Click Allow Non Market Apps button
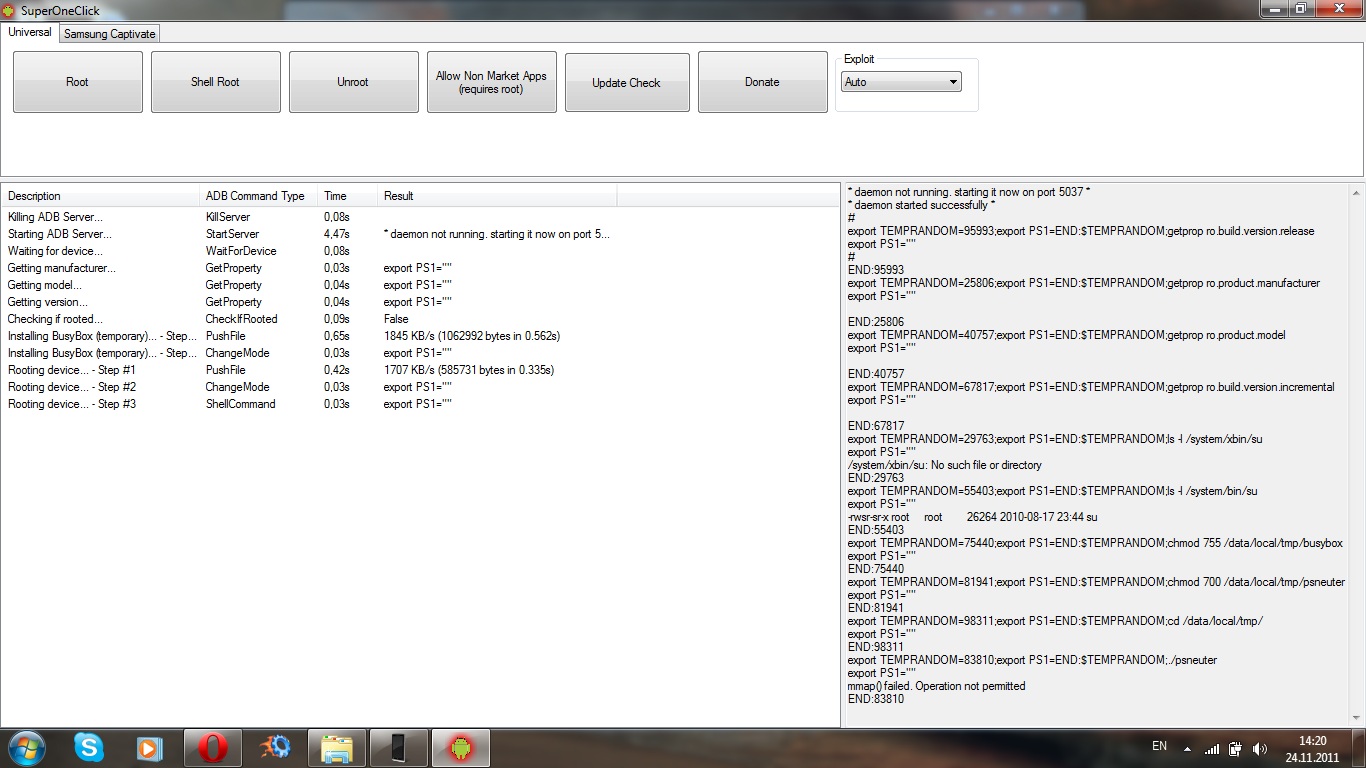The image size is (1366, 768). 491,82
